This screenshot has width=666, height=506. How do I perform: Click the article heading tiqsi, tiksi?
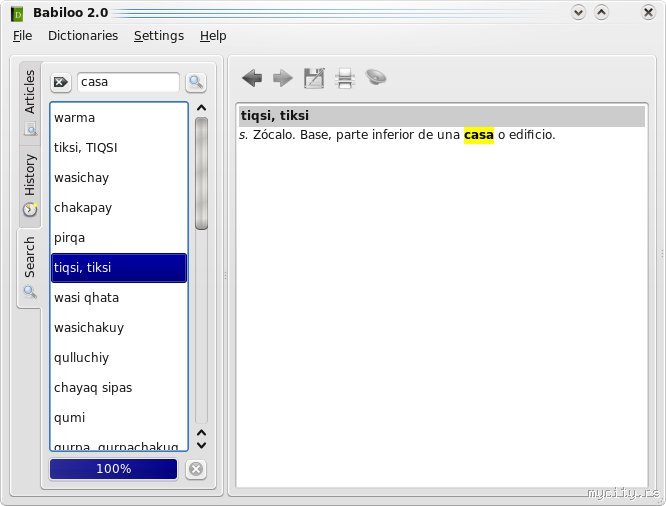click(x=275, y=116)
